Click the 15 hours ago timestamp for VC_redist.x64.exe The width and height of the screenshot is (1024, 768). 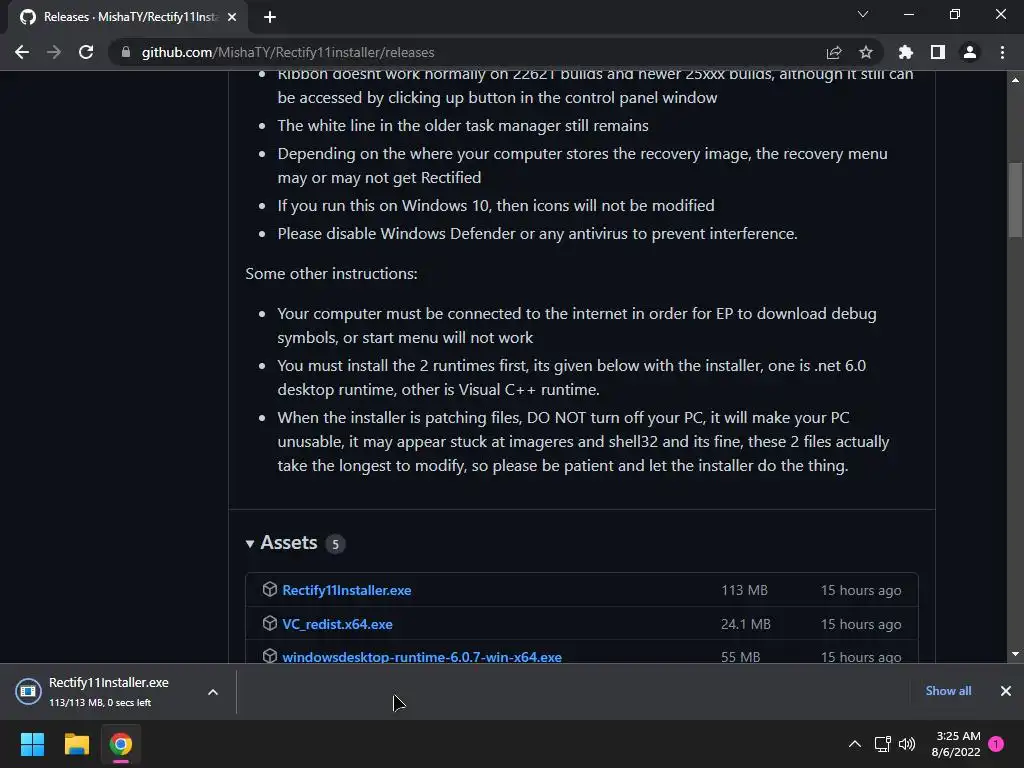pyautogui.click(x=861, y=624)
